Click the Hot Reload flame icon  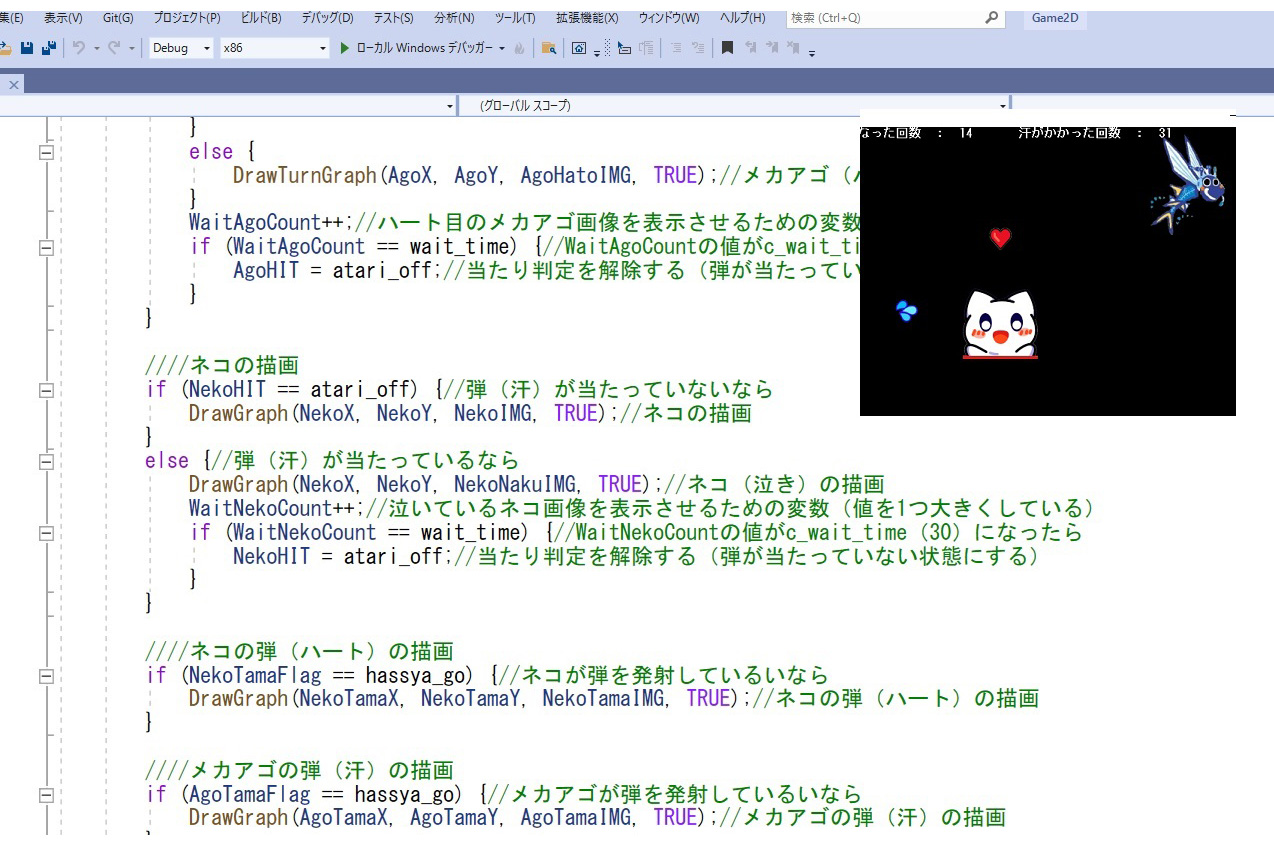[519, 48]
